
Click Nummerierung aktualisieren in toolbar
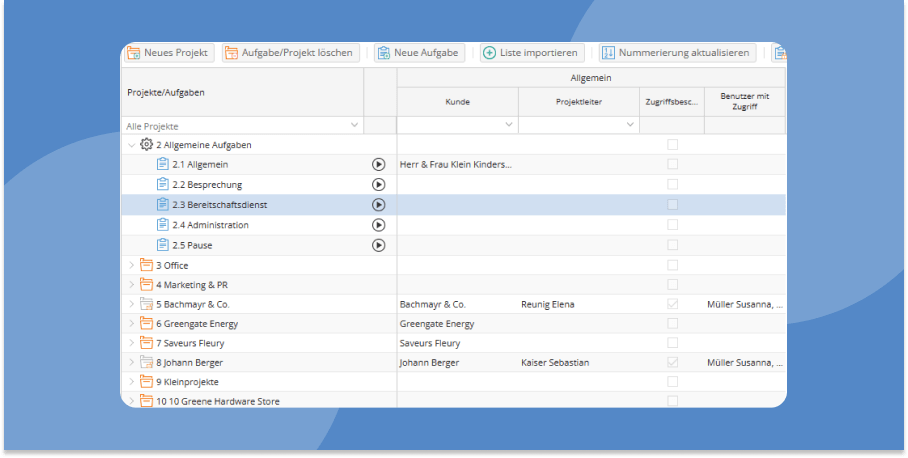(676, 52)
